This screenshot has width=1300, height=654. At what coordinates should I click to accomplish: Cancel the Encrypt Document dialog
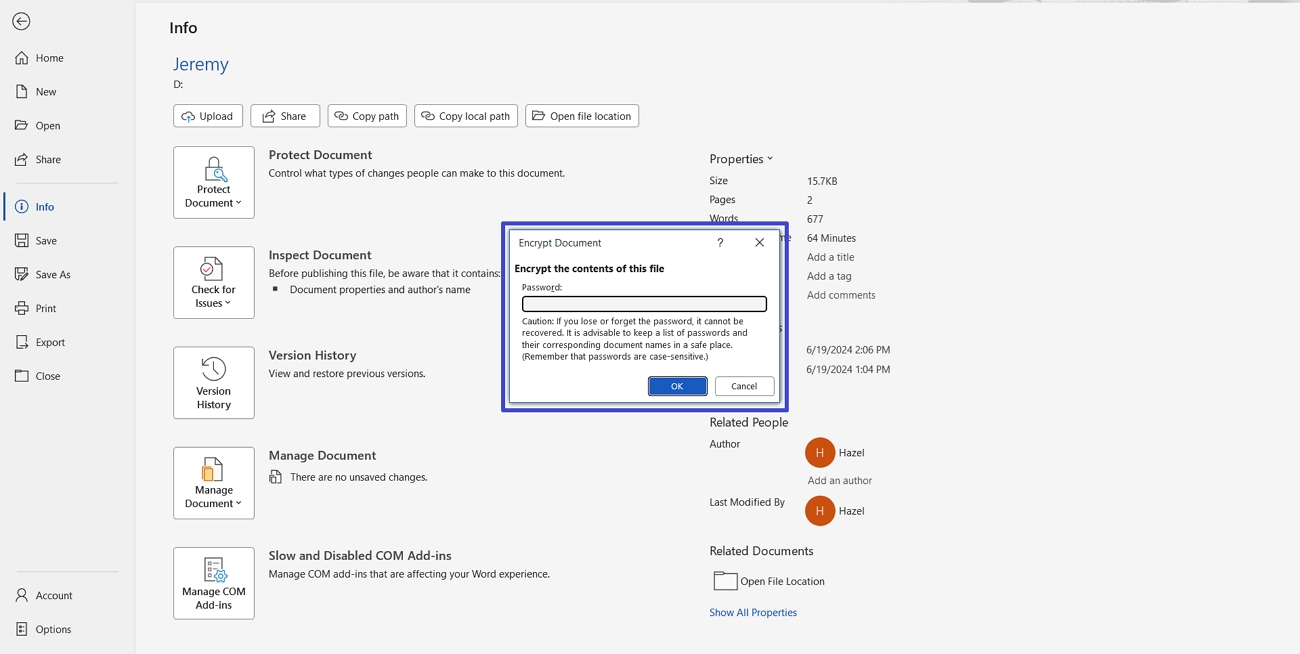tap(744, 386)
